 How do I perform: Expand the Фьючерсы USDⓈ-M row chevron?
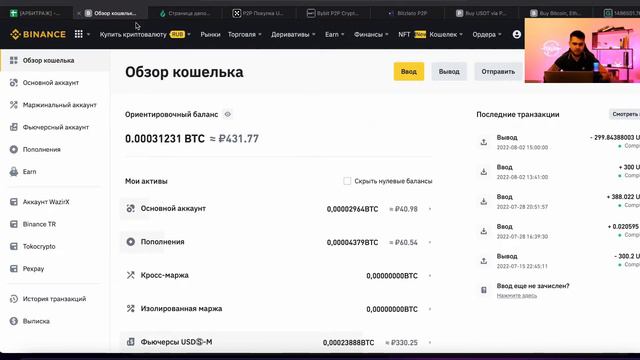430,342
